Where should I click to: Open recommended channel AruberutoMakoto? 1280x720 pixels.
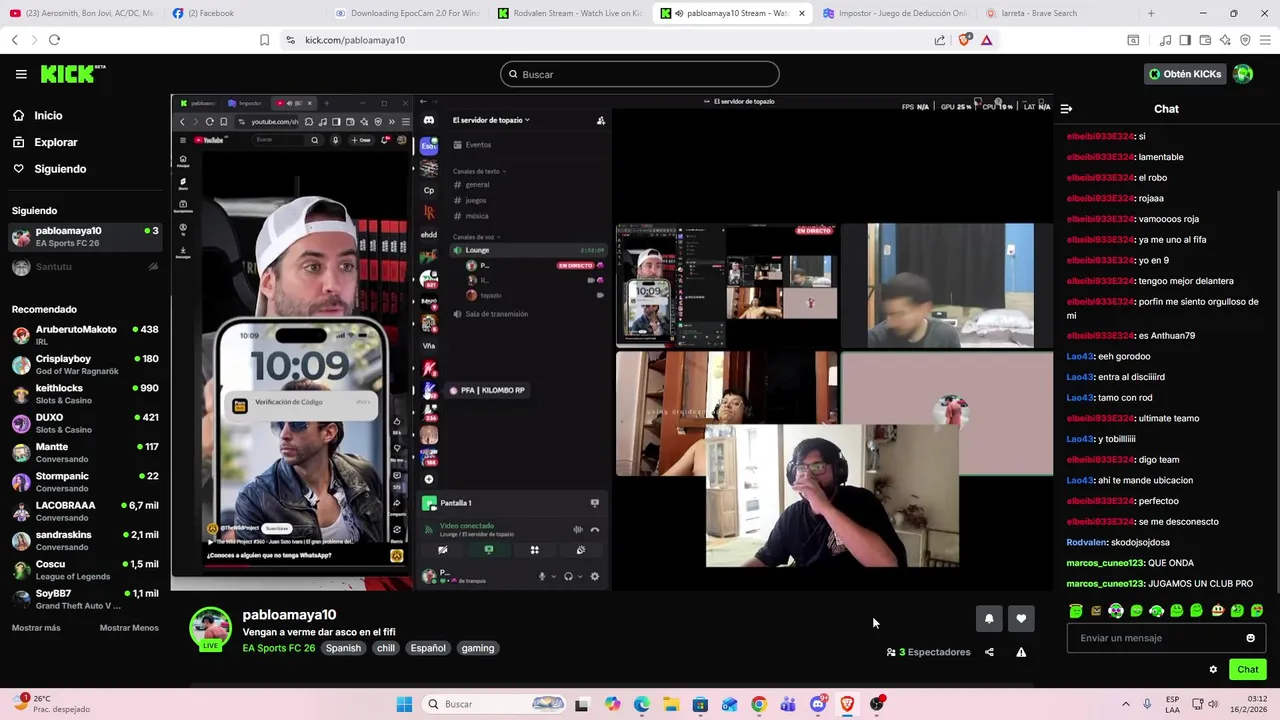85,335
